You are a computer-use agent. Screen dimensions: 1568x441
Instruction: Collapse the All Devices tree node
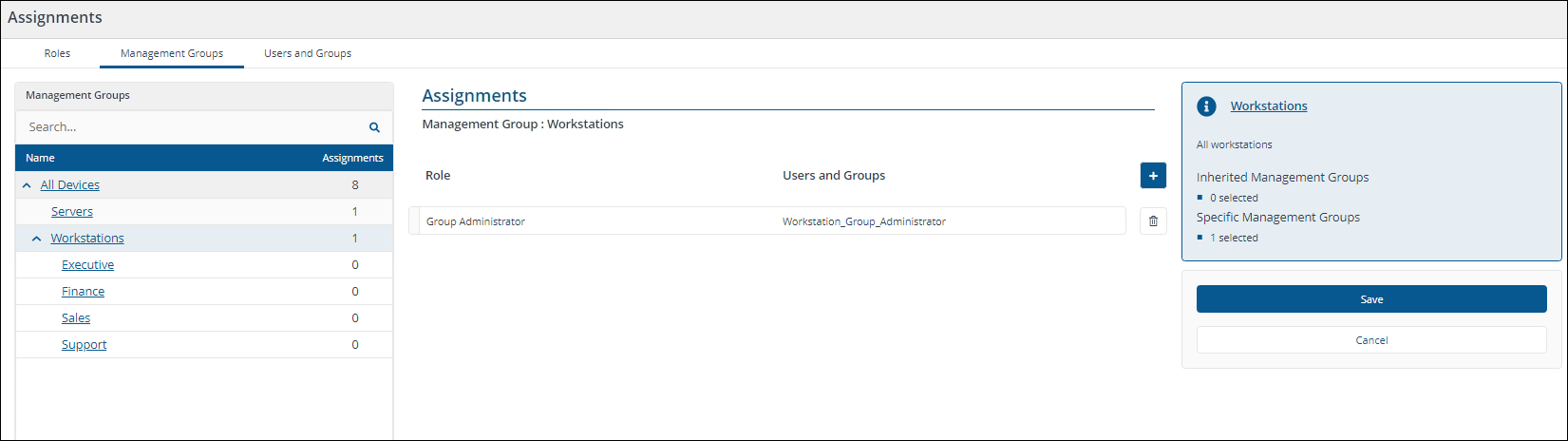pos(27,185)
